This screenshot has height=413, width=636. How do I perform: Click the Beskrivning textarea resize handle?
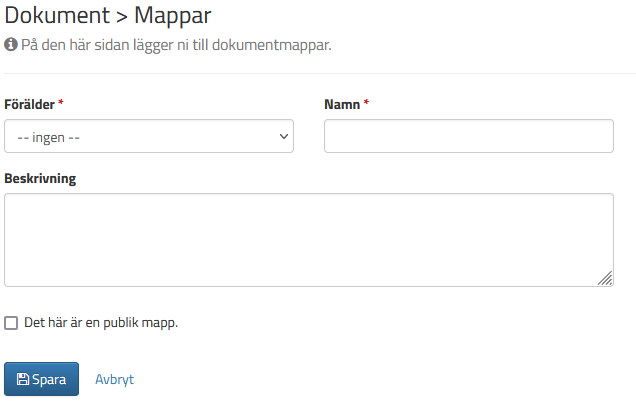(606, 280)
